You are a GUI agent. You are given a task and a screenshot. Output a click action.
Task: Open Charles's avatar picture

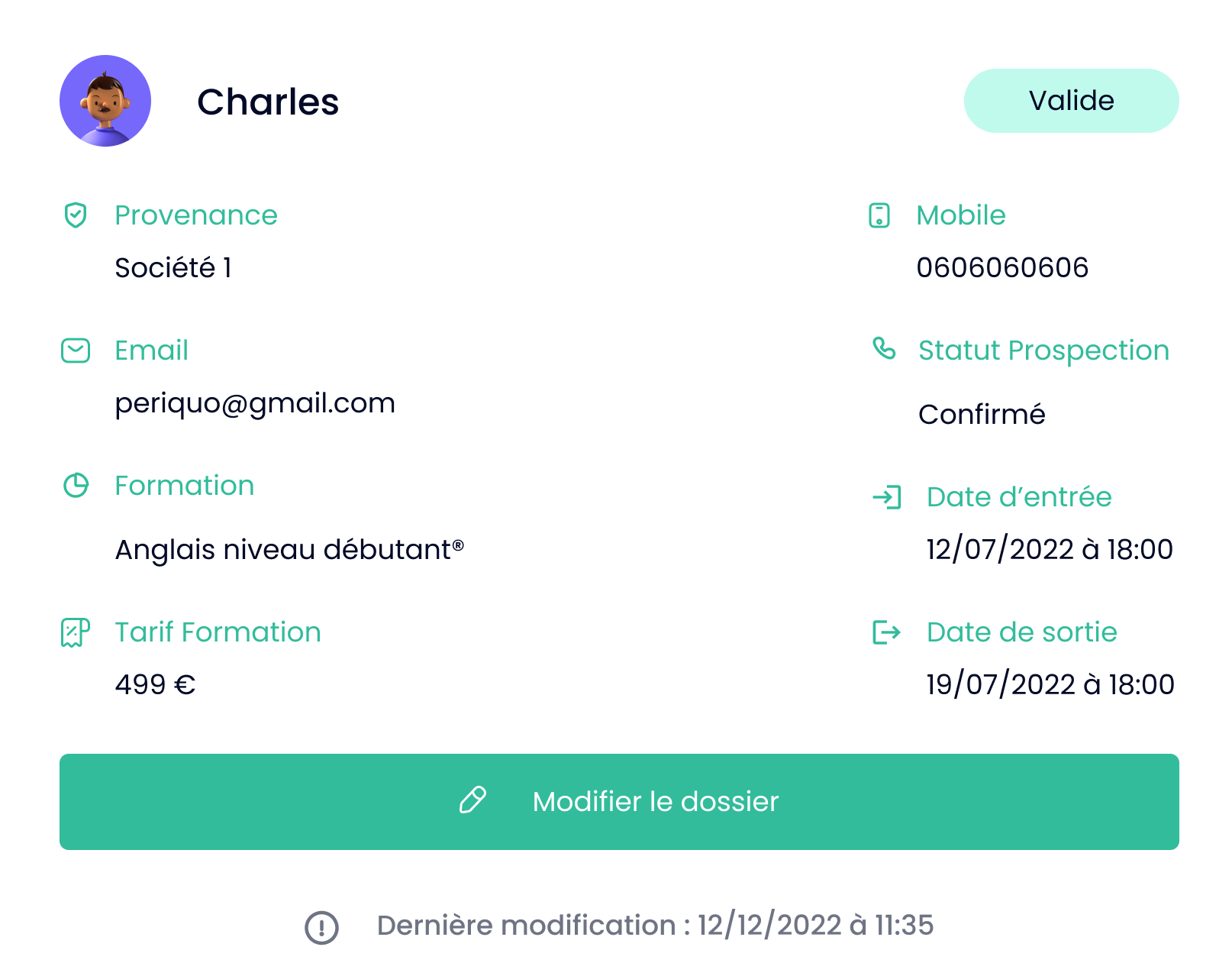tap(105, 101)
